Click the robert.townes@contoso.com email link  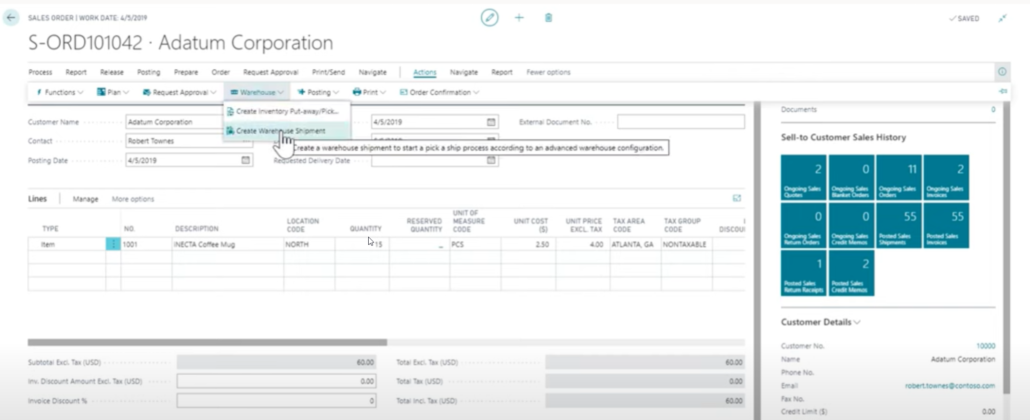[x=950, y=386]
